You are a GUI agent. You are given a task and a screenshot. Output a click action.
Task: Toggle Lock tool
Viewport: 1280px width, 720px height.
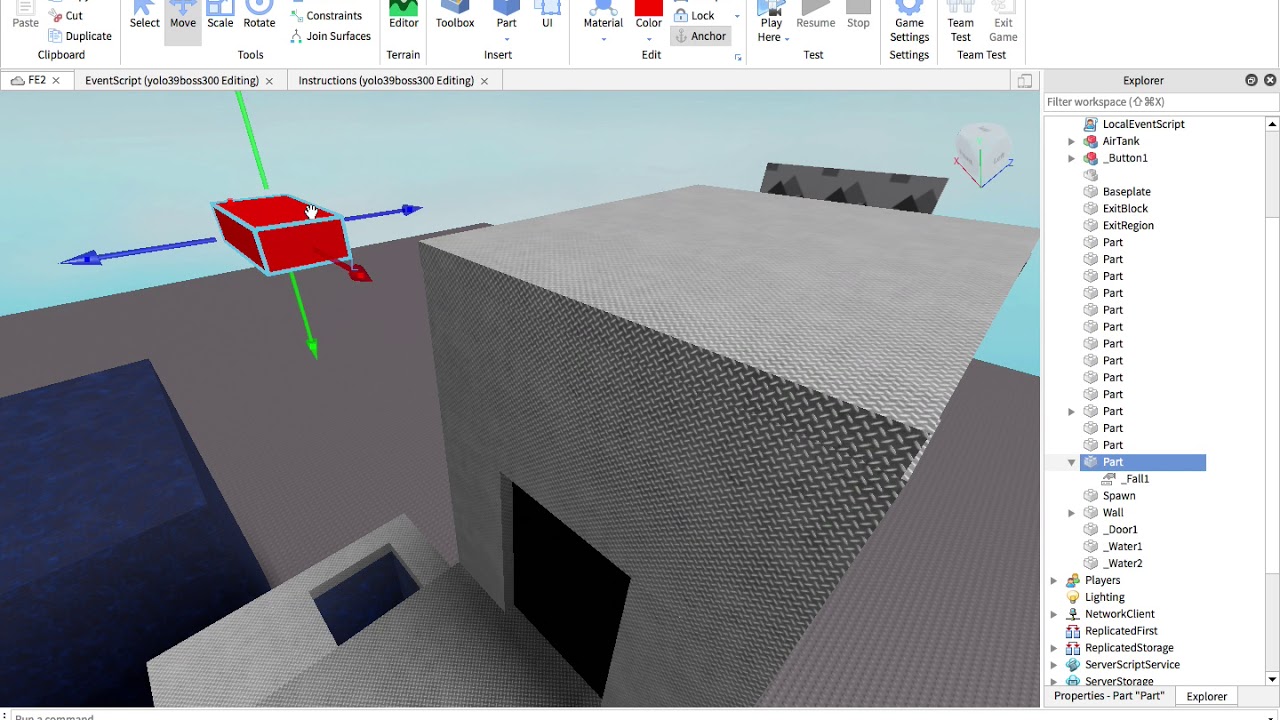695,16
